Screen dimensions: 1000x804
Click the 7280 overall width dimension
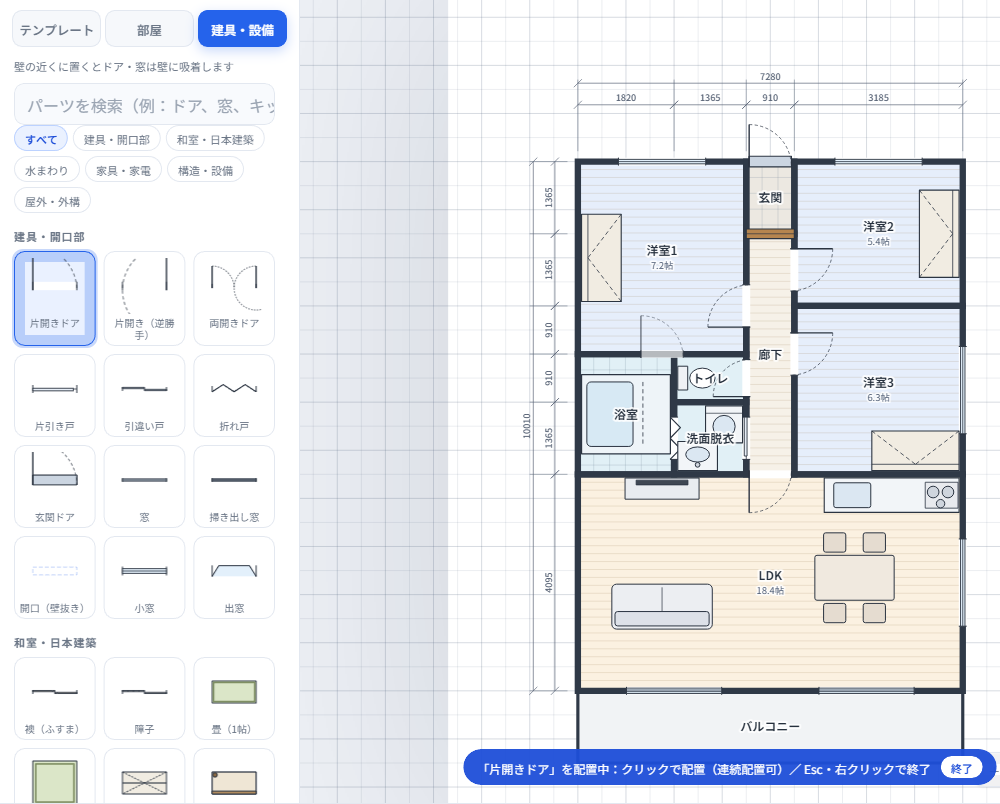pyautogui.click(x=770, y=77)
